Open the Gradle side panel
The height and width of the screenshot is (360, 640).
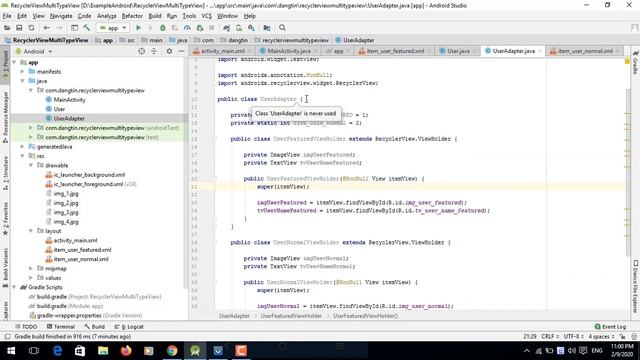point(636,63)
